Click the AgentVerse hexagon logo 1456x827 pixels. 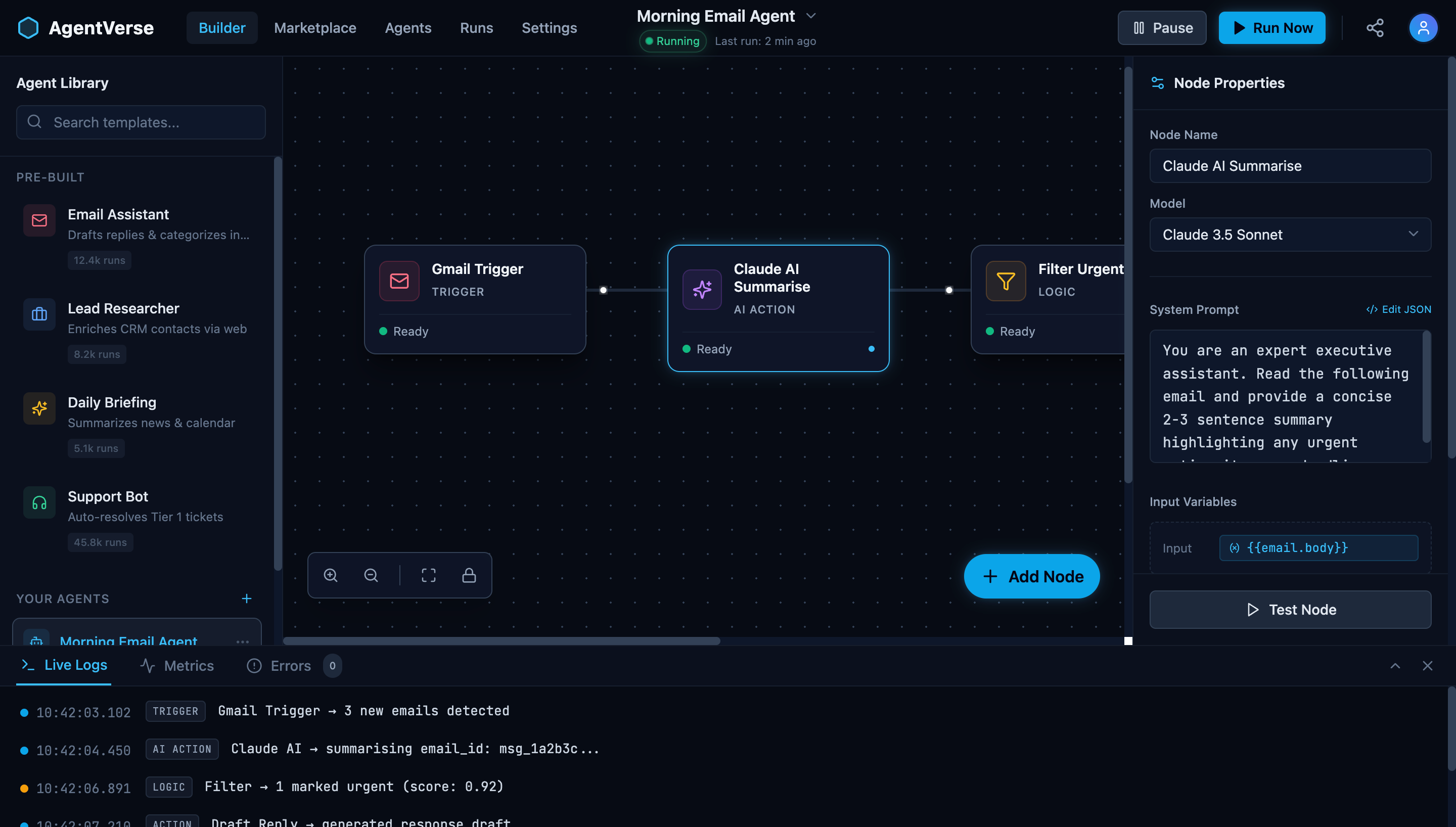(28, 28)
